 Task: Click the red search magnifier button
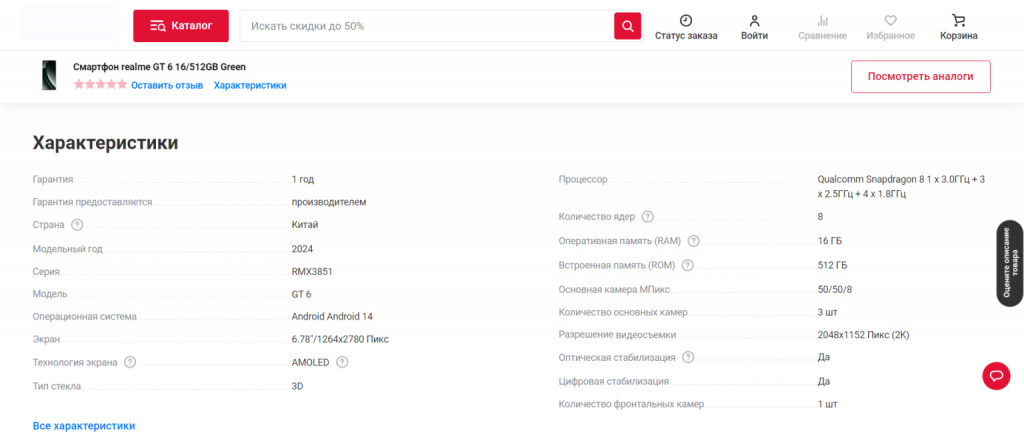click(627, 26)
